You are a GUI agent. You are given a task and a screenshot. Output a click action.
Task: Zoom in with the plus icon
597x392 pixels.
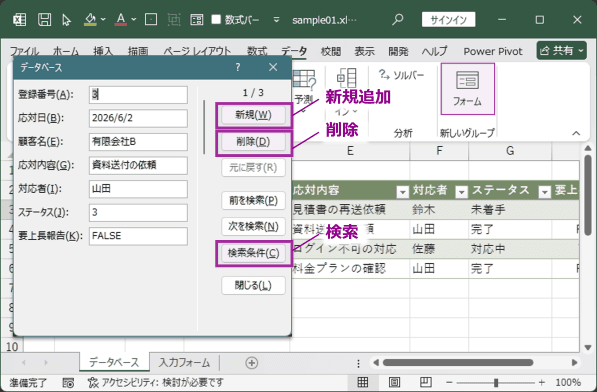[542, 382]
